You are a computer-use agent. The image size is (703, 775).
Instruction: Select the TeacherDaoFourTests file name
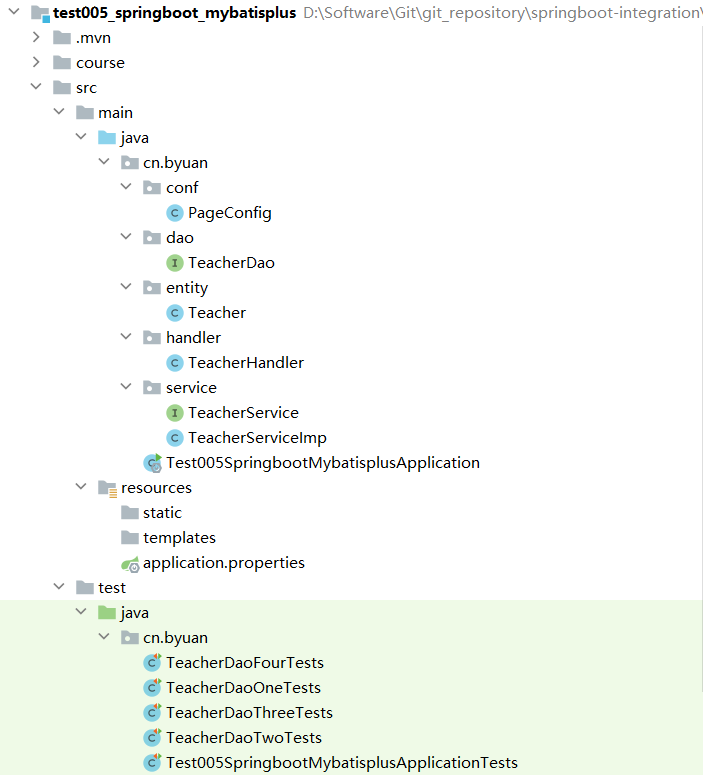(x=245, y=663)
